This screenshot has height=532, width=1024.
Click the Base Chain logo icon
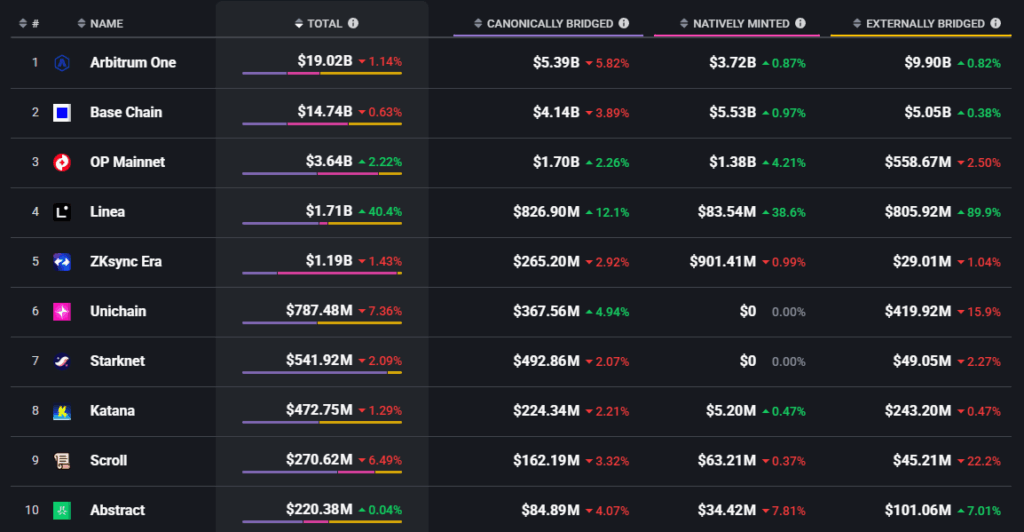[x=62, y=113]
